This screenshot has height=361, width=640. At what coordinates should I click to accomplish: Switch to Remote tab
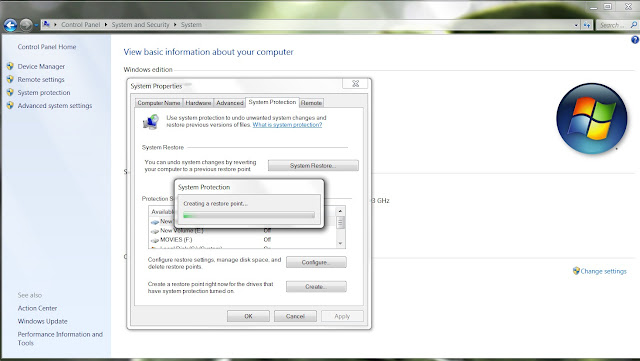[x=311, y=103]
